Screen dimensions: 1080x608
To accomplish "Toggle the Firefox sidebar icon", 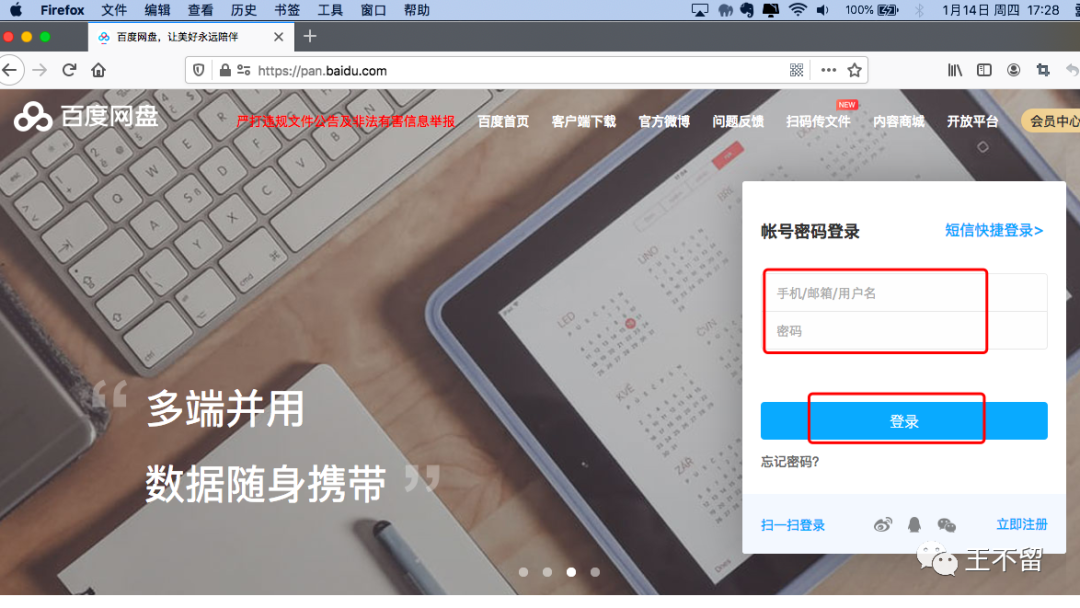I will pos(984,70).
